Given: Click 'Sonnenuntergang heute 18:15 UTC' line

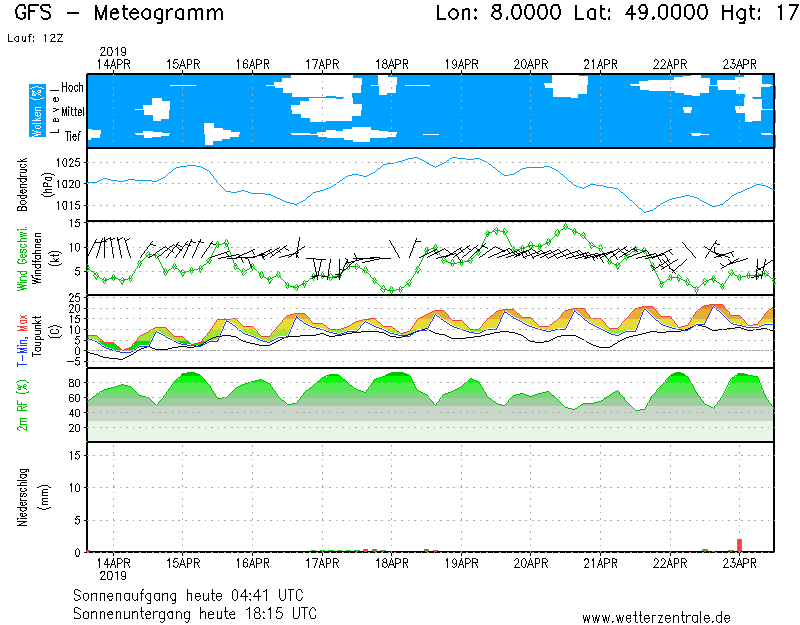Looking at the screenshot, I should click(195, 613).
